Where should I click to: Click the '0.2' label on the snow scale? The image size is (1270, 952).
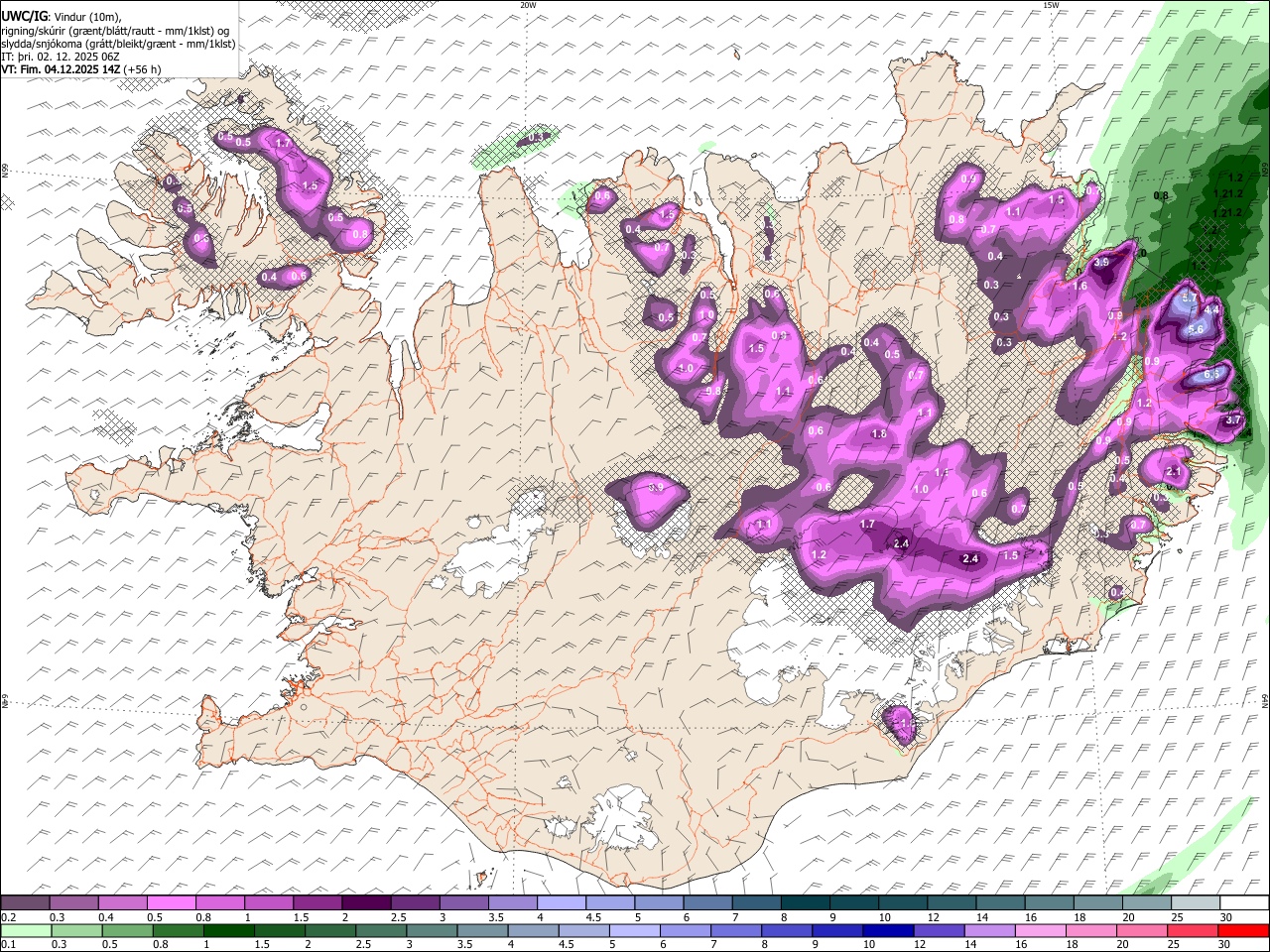(9, 917)
